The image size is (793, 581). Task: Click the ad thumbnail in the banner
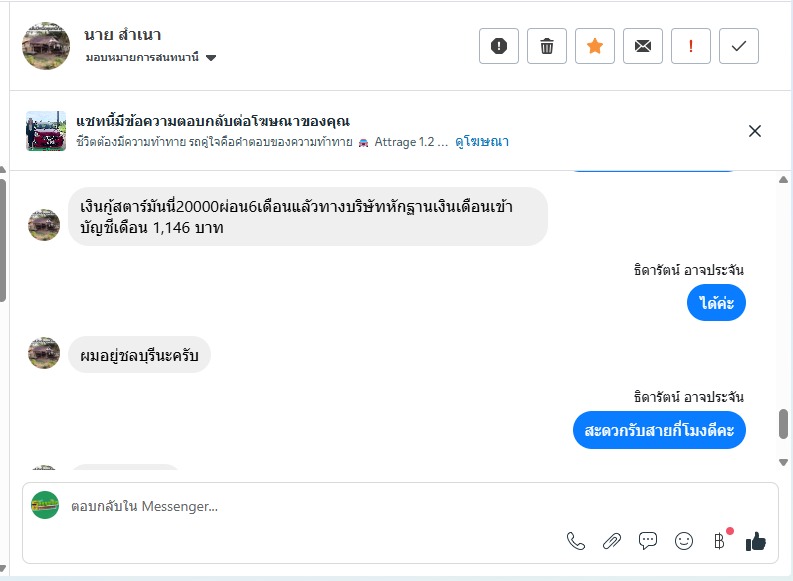click(x=46, y=131)
